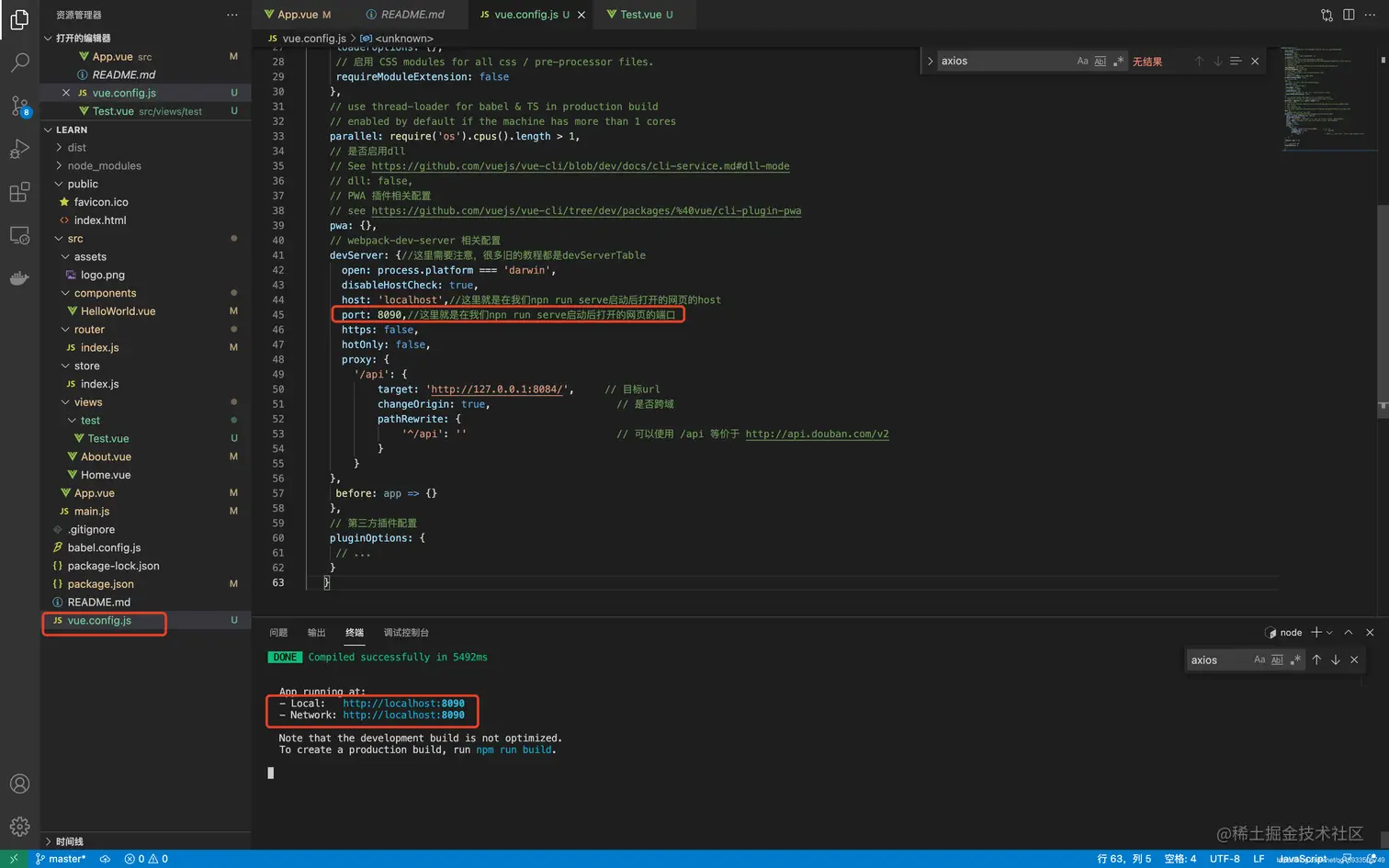Open Source Control view with badge
This screenshot has height=868, width=1389.
19,106
